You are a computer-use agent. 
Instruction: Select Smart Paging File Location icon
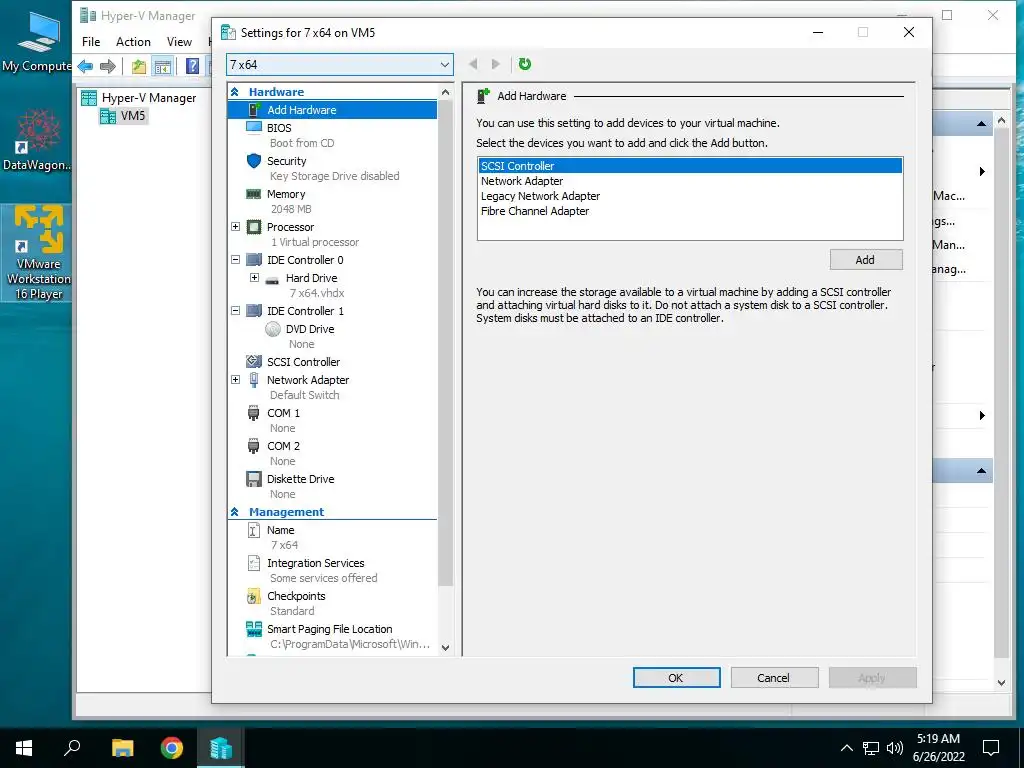pos(254,629)
